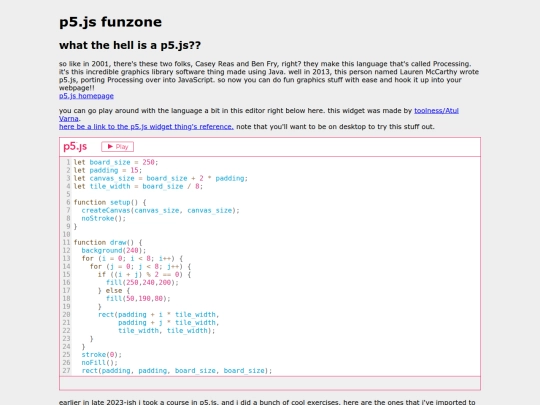The width and height of the screenshot is (540, 405).
Task: Click the intro paragraph about Casey Reas and Ben Fry
Action: point(269,76)
